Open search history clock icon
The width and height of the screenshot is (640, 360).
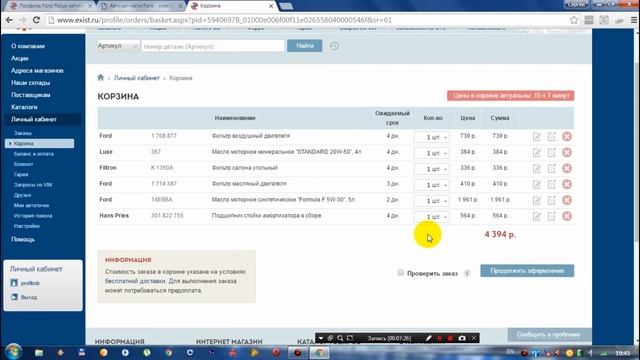tap(334, 46)
